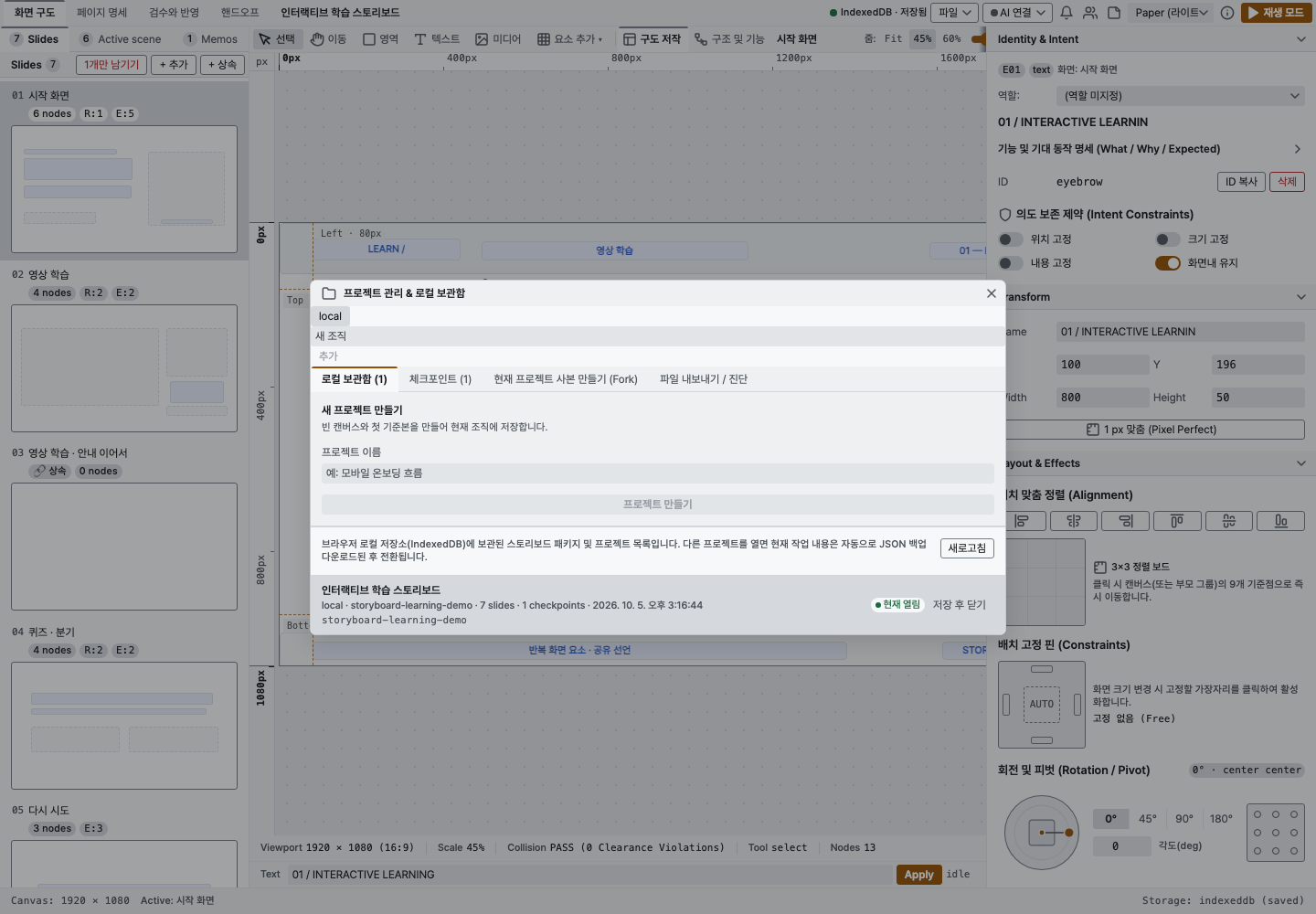Align top using the Alignment buttons
The height and width of the screenshot is (914, 1316).
[1177, 521]
